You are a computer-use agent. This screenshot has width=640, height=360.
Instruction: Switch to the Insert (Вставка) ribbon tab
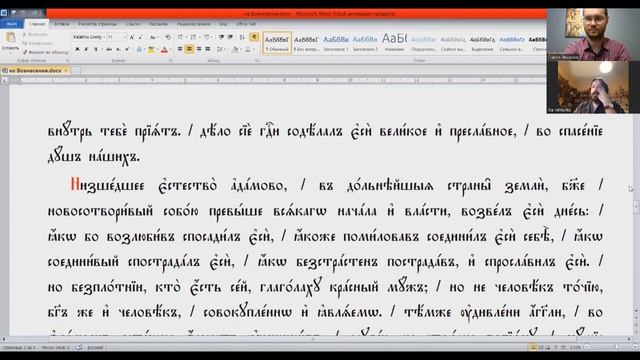[x=62, y=24]
